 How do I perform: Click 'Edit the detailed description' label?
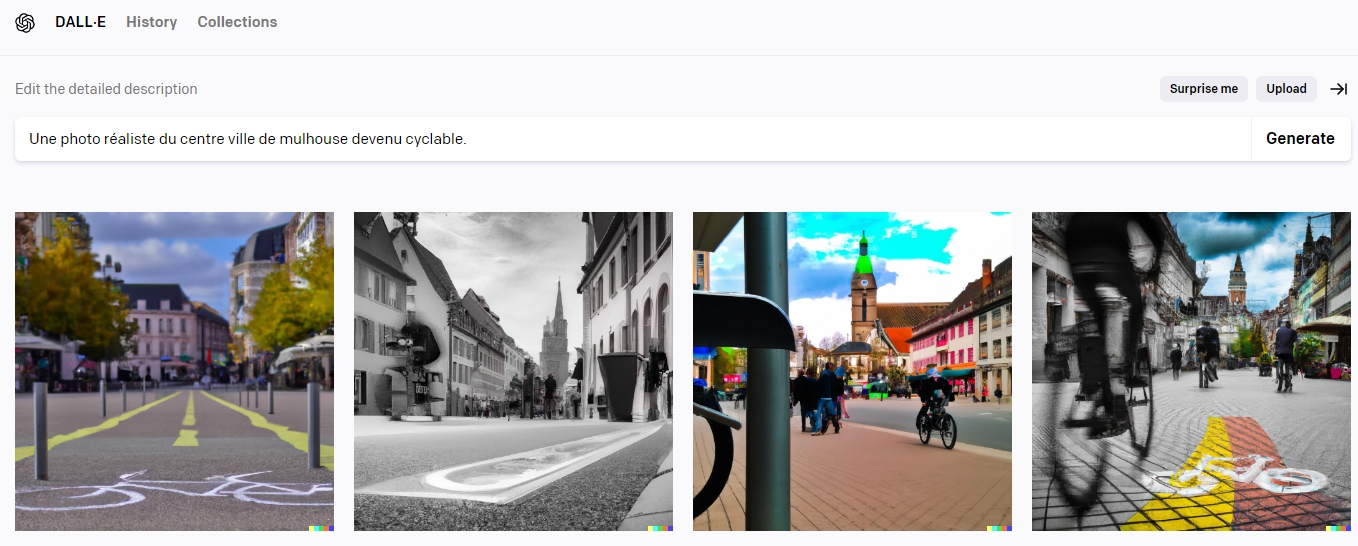point(106,89)
